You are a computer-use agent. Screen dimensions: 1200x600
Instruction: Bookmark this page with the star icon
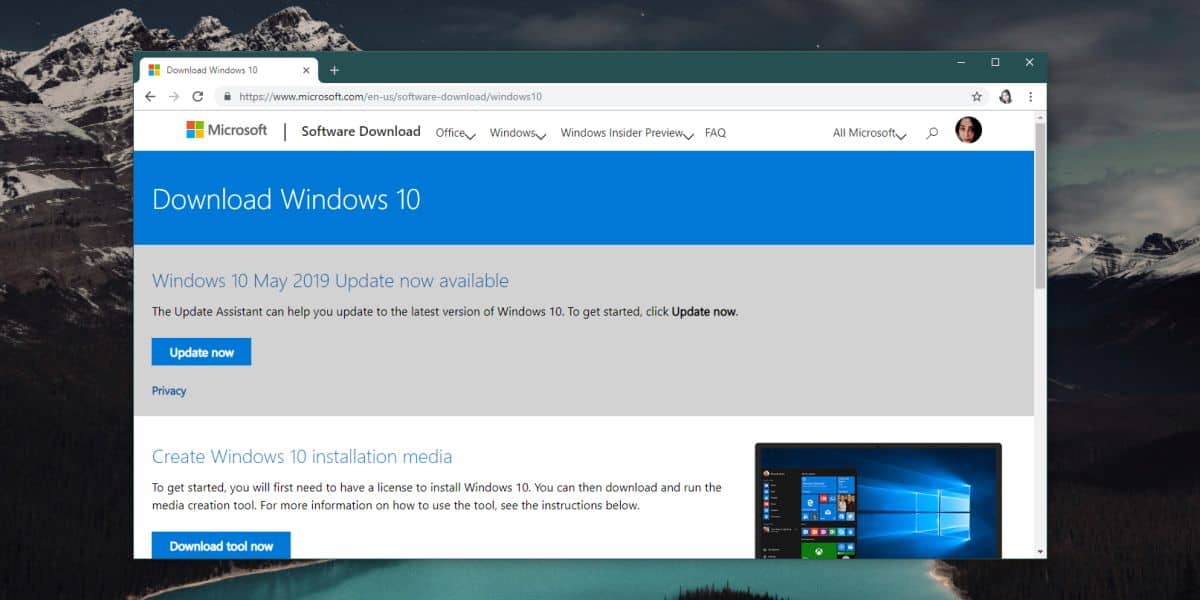(975, 96)
